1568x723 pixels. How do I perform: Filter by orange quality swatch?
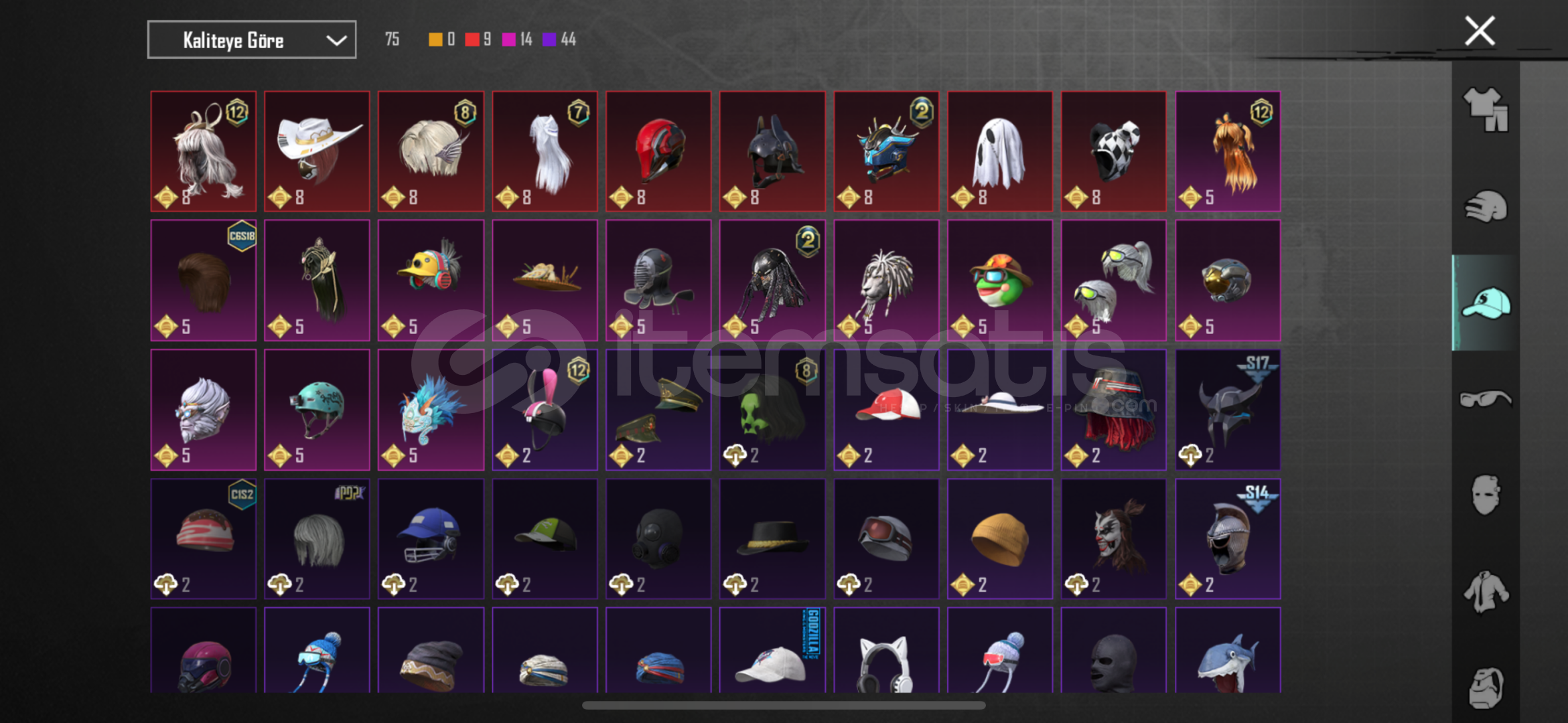point(435,39)
